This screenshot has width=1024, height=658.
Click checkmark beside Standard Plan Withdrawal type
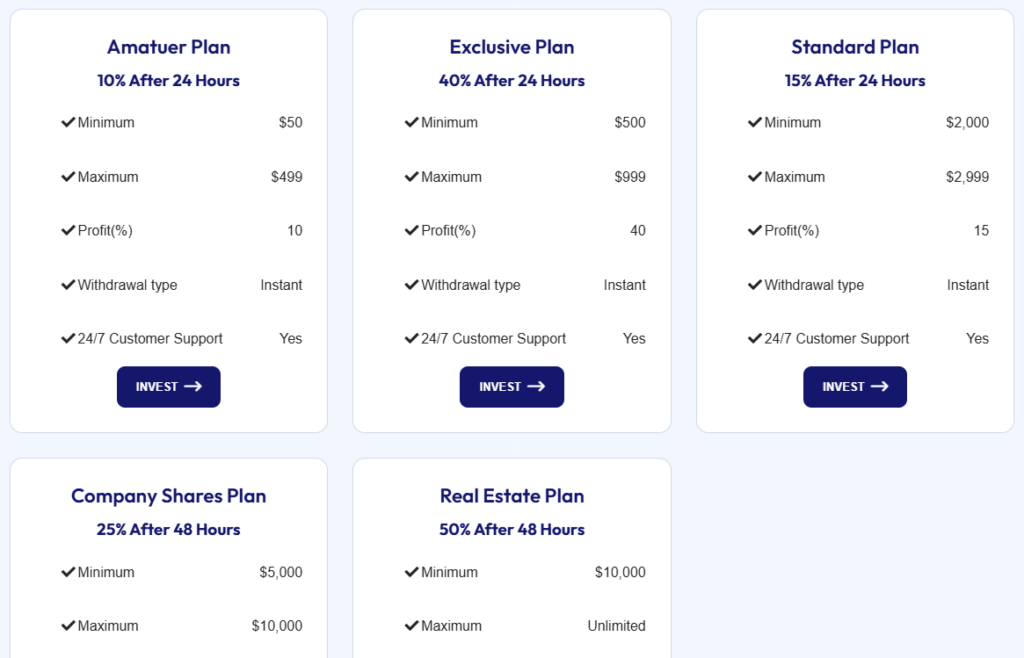point(755,285)
